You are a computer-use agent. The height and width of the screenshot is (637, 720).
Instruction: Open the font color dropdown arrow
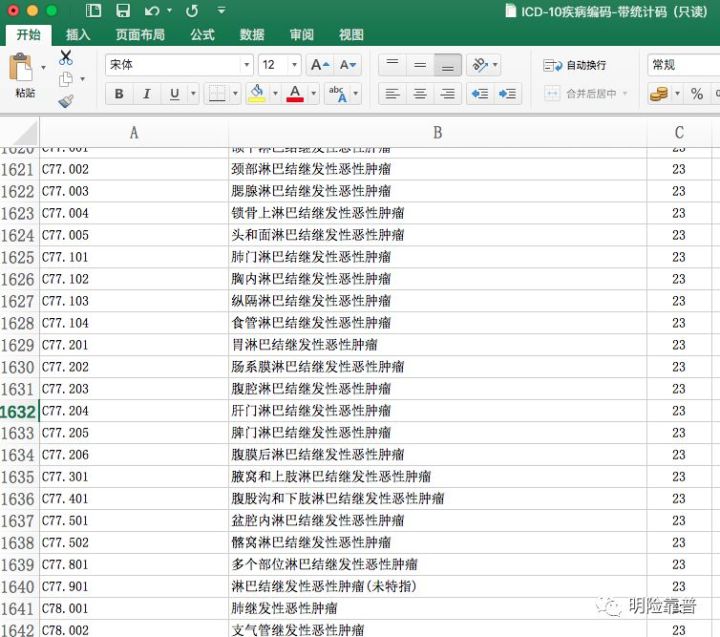(313, 94)
